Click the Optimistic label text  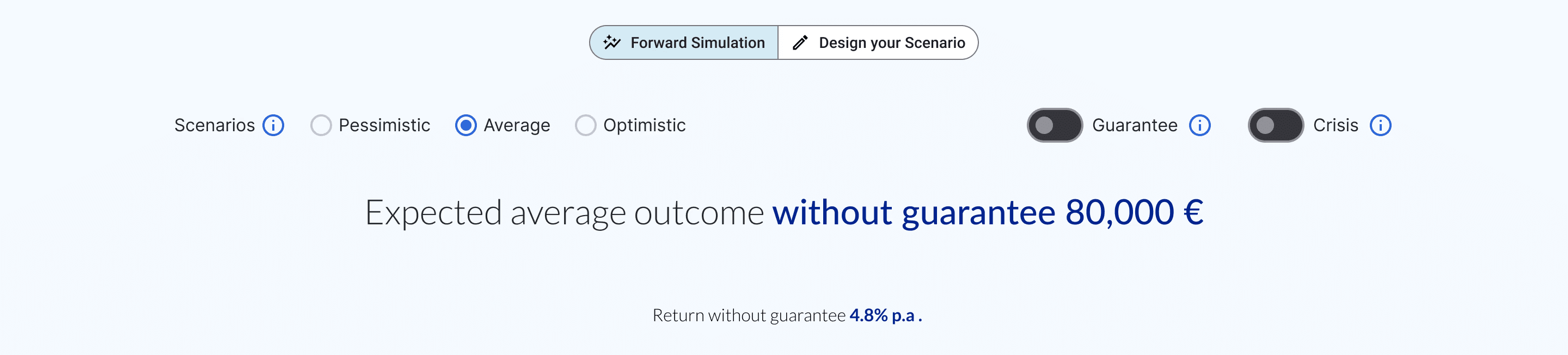pos(645,126)
